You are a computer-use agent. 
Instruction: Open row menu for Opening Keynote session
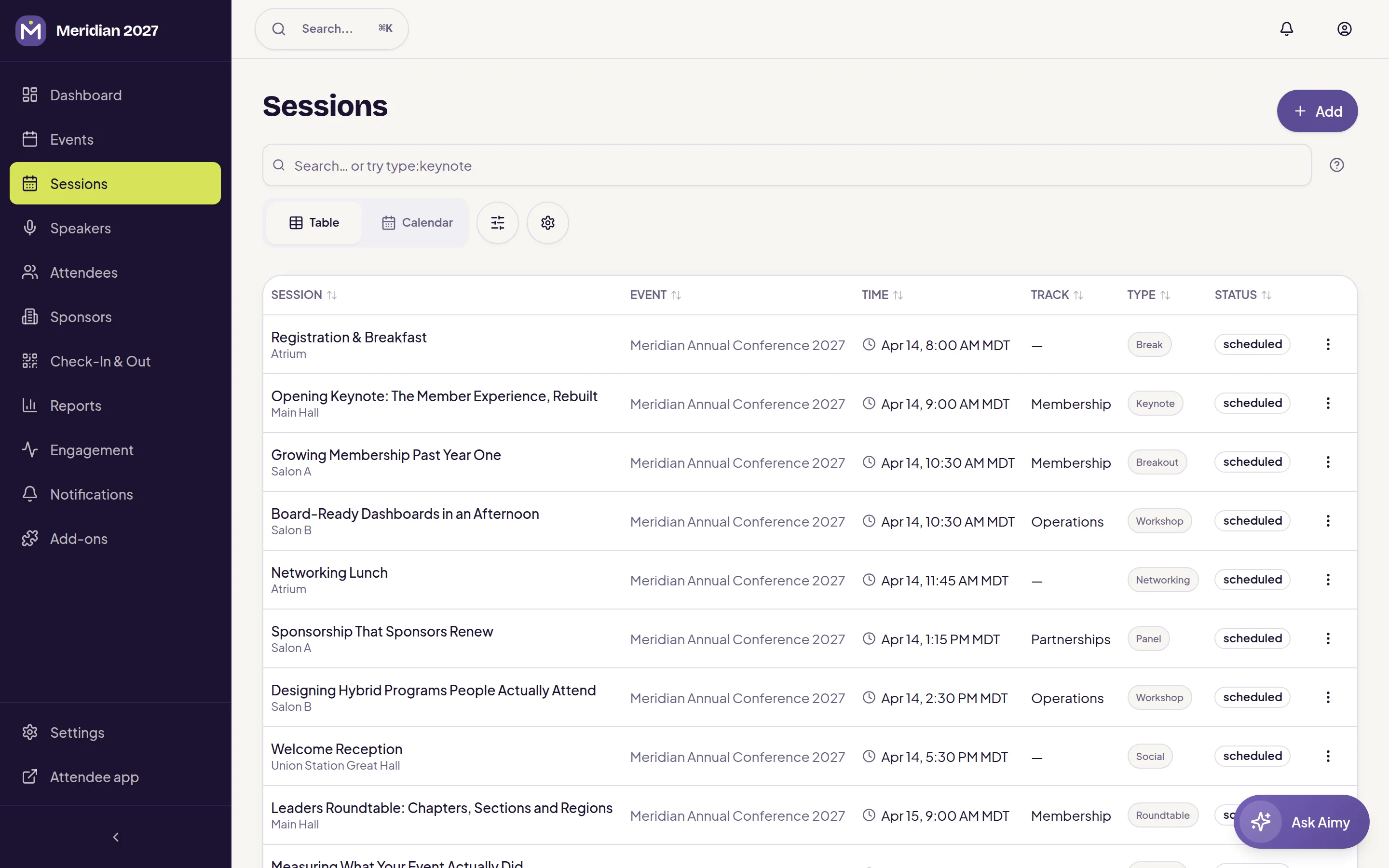click(x=1328, y=403)
